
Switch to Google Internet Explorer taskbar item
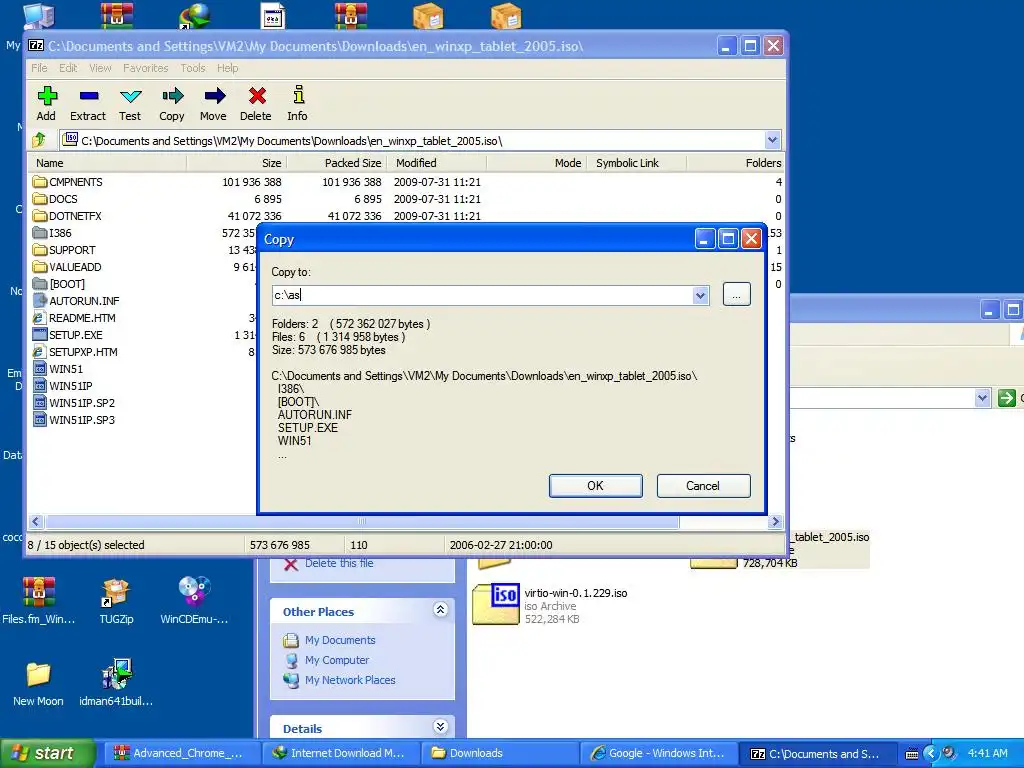pyautogui.click(x=658, y=754)
